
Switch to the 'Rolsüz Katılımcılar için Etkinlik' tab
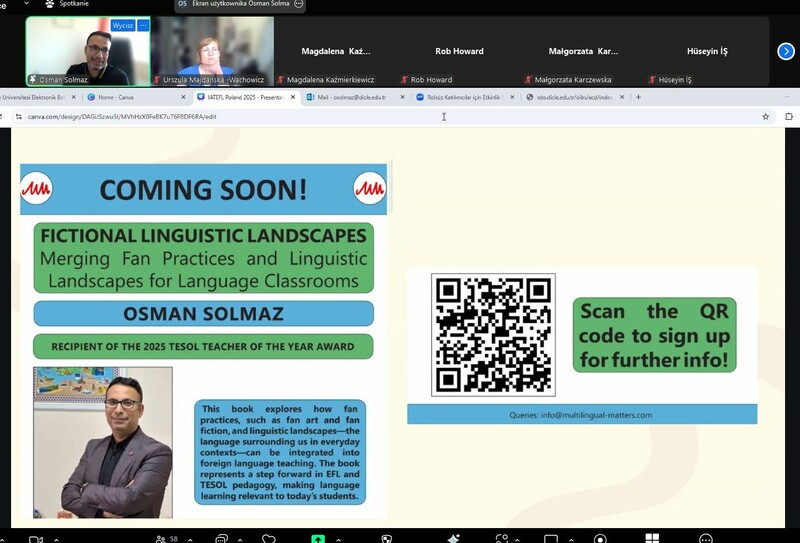point(464,97)
